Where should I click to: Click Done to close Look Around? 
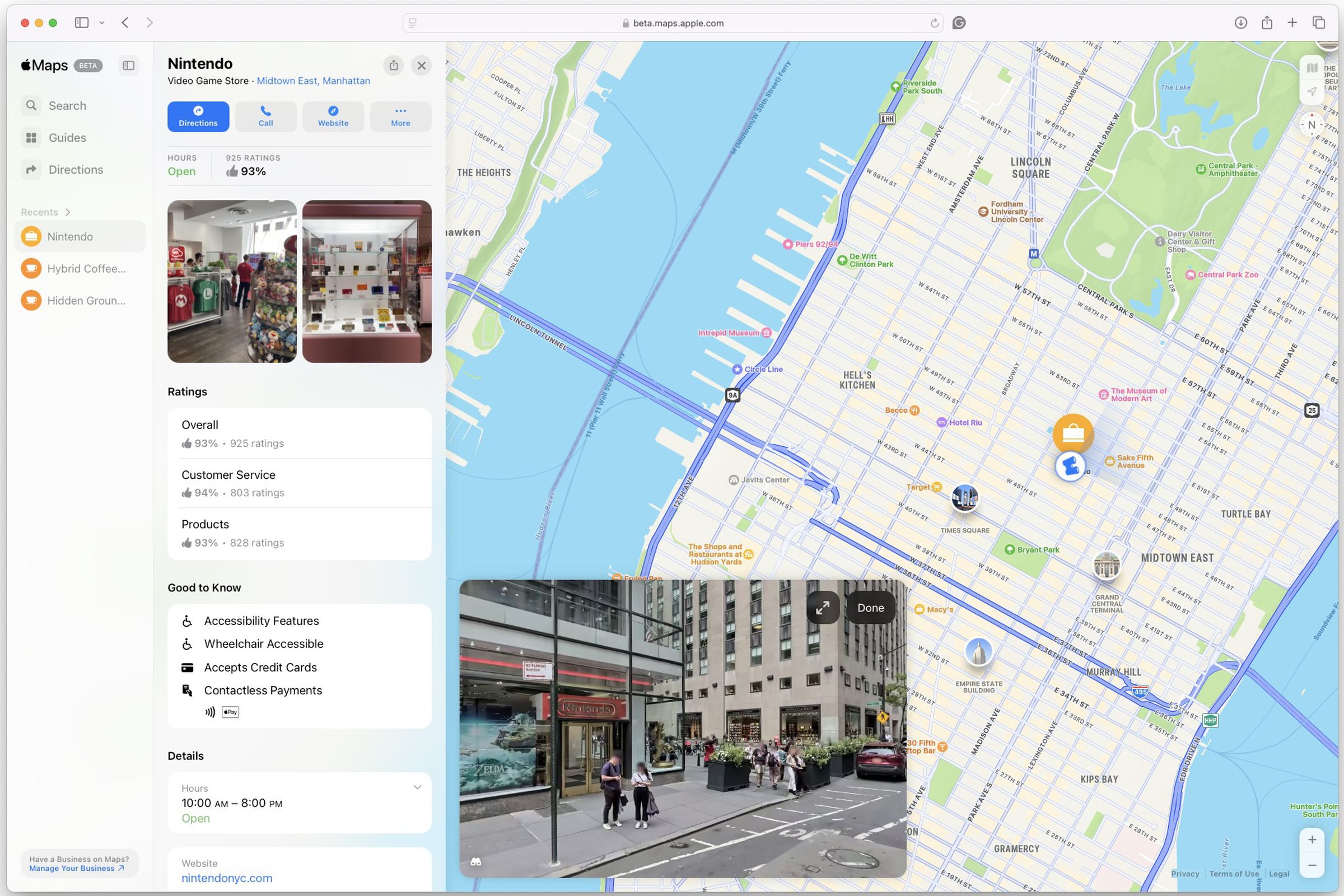click(870, 608)
